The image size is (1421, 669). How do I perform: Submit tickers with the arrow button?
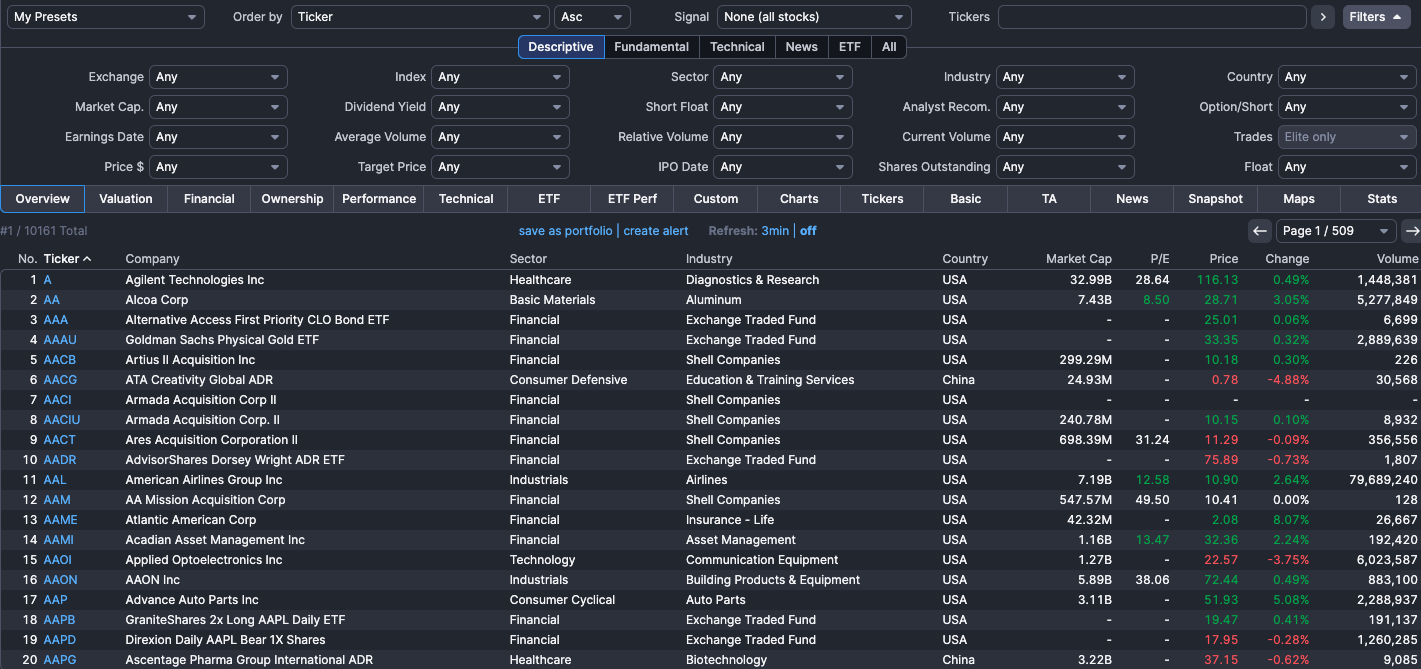click(x=1324, y=17)
